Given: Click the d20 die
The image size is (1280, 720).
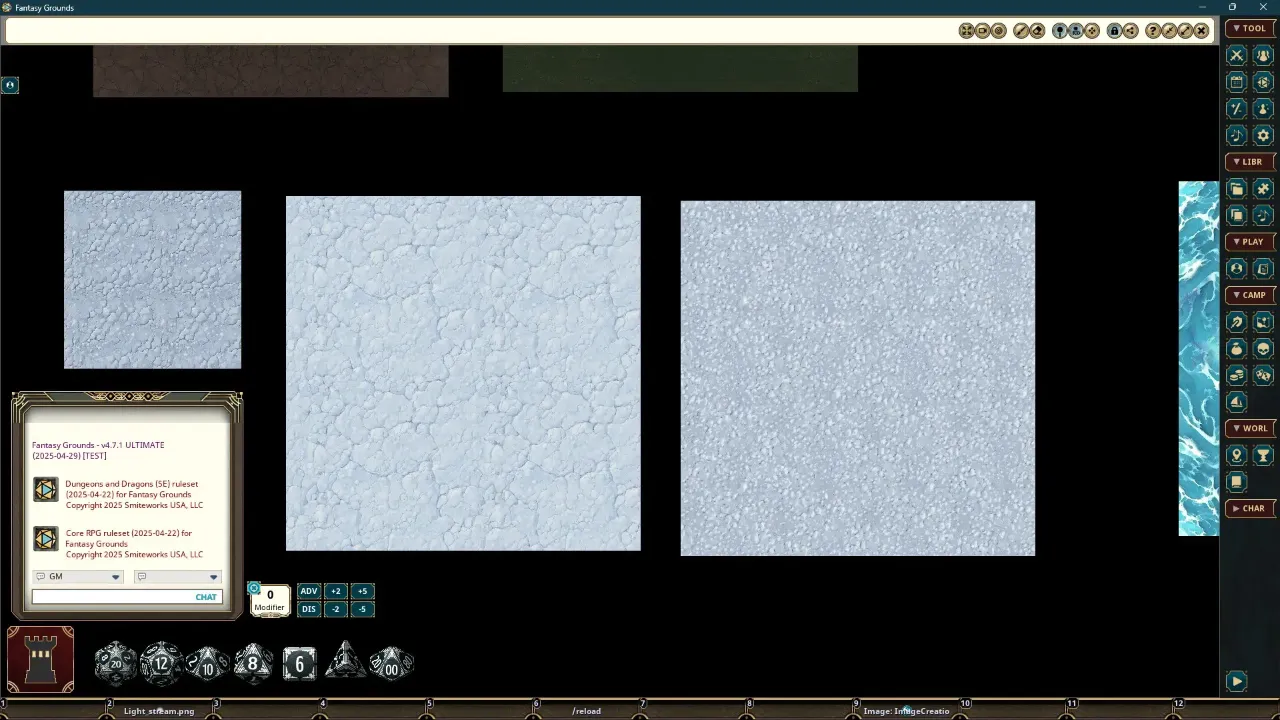Looking at the screenshot, I should [x=115, y=663].
